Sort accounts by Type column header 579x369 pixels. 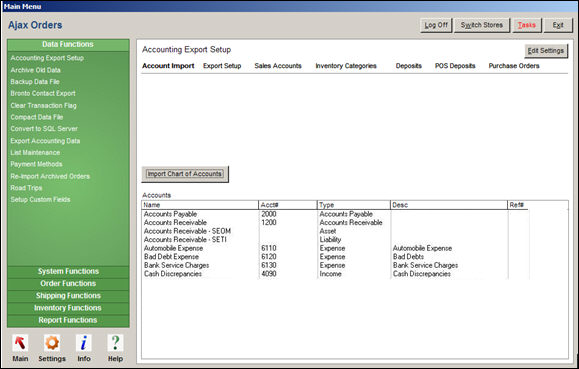353,205
